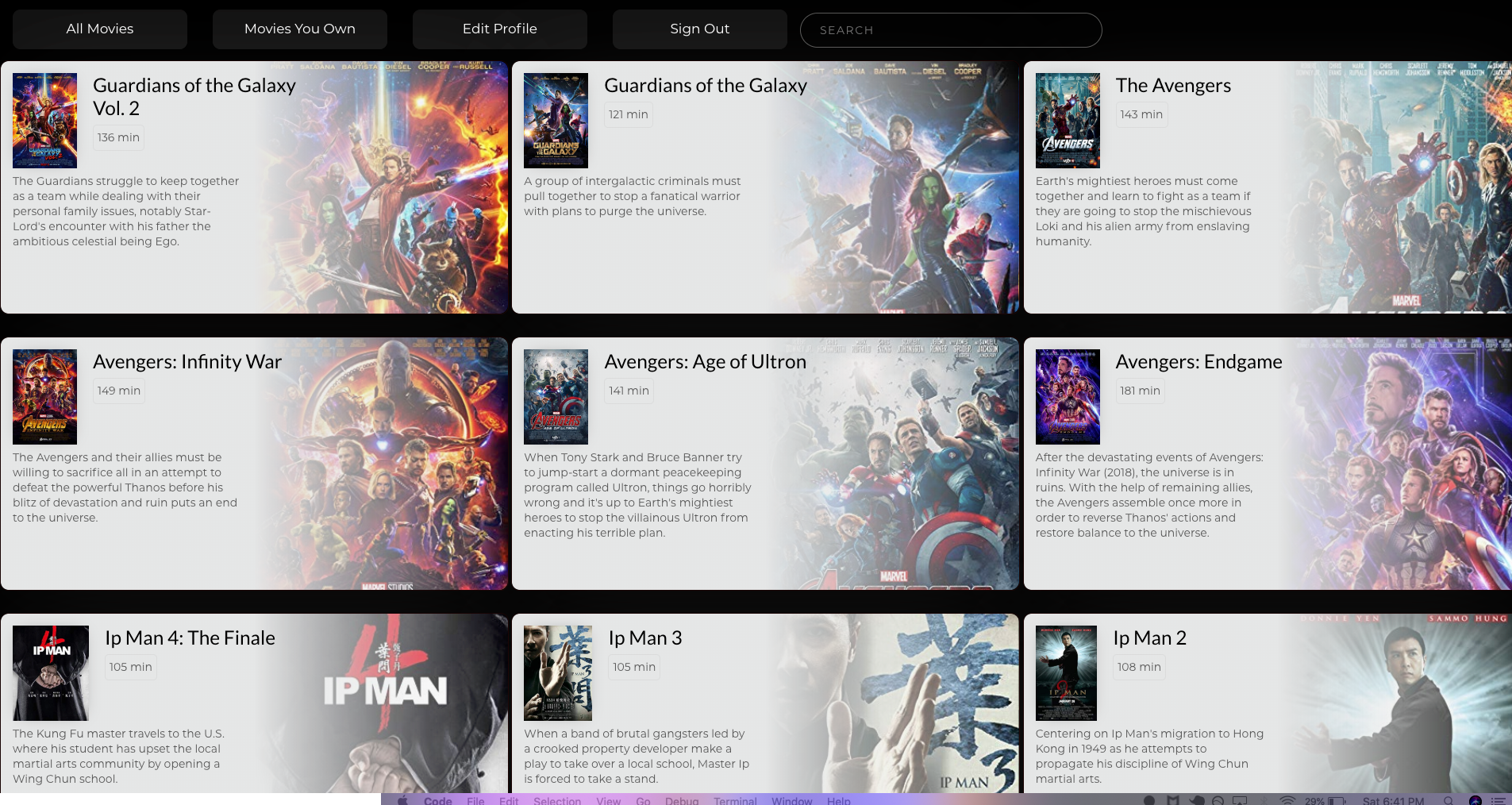Image resolution: width=1512 pixels, height=805 pixels.
Task: Open the Apple menu icon
Action: [402, 800]
